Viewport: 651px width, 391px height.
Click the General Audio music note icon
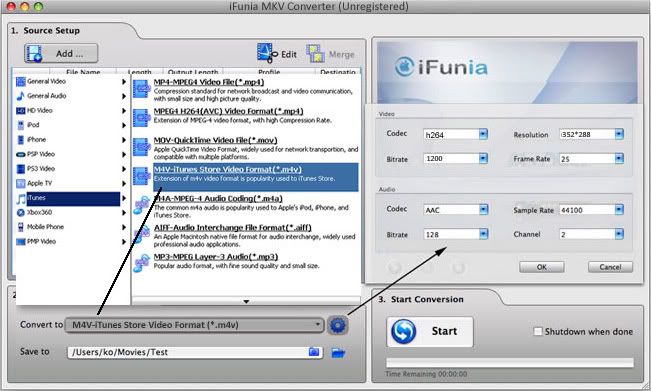click(x=21, y=96)
